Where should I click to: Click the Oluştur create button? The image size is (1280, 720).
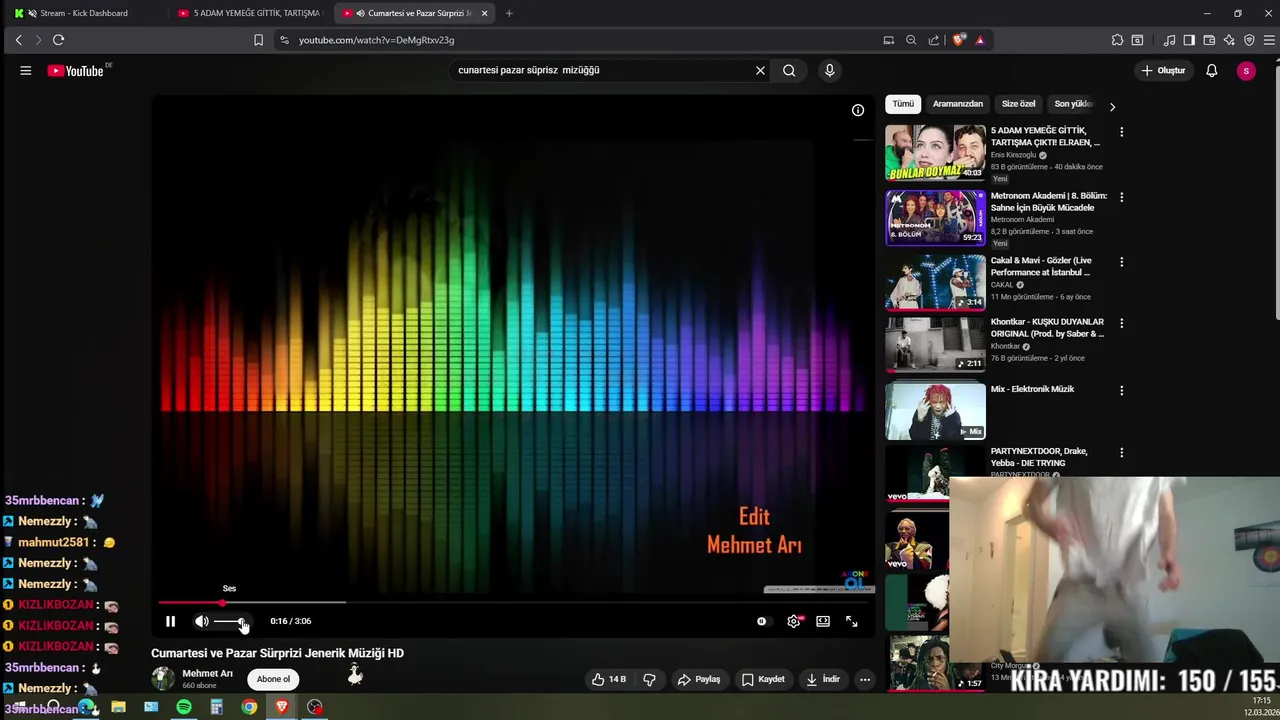pos(1164,71)
